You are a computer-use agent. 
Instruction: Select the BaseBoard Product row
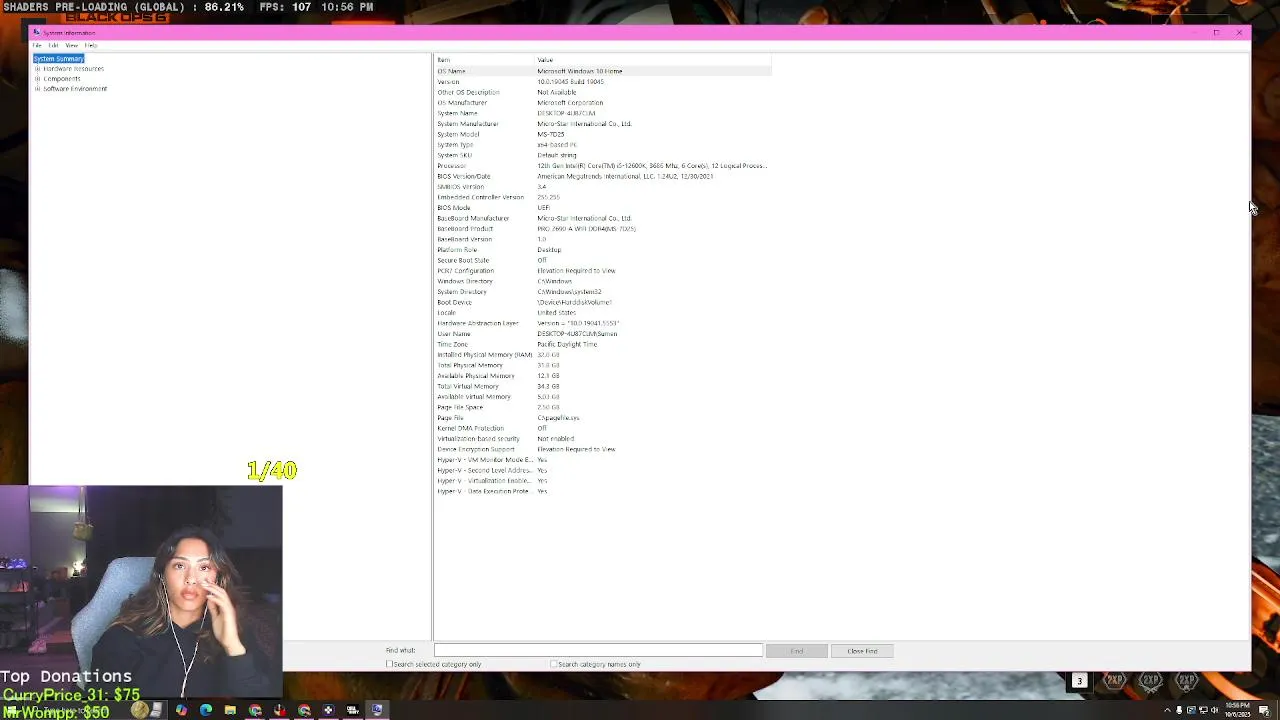(x=603, y=229)
